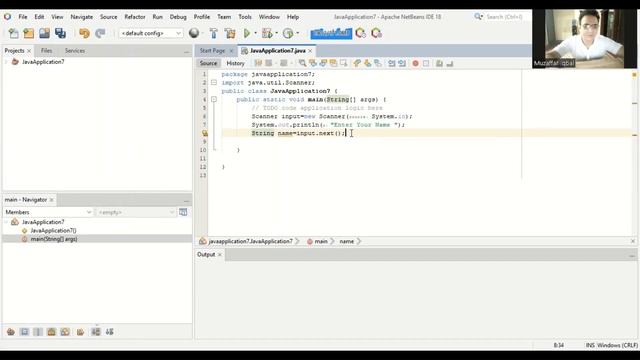This screenshot has width=640, height=360.
Task: Run the project with green play icon
Action: pyautogui.click(x=247, y=33)
